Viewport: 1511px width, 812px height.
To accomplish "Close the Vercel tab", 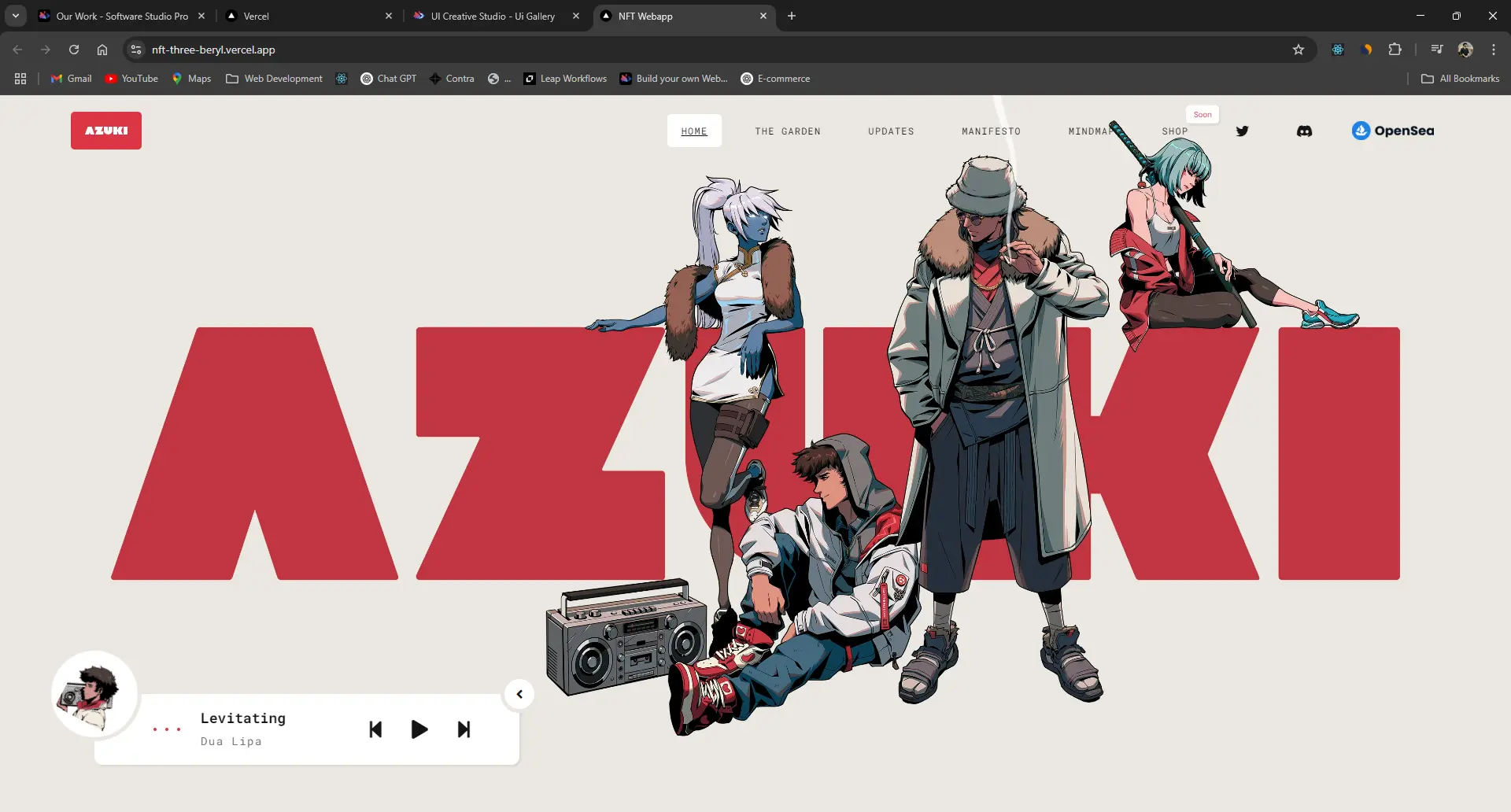I will coord(389,16).
